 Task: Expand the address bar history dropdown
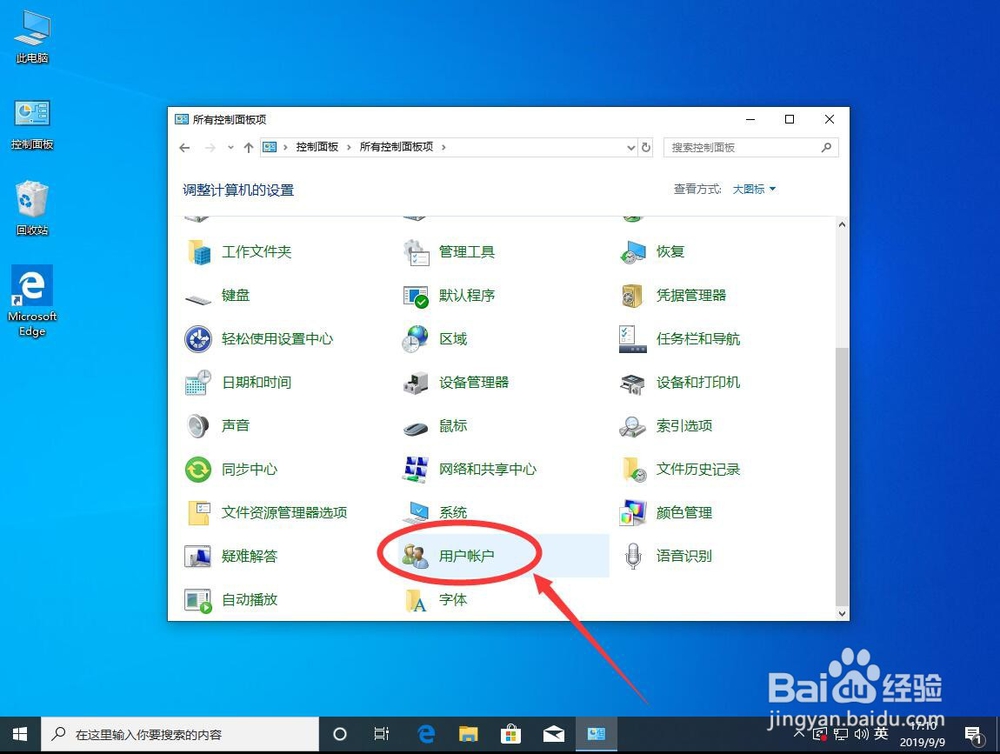(631, 147)
